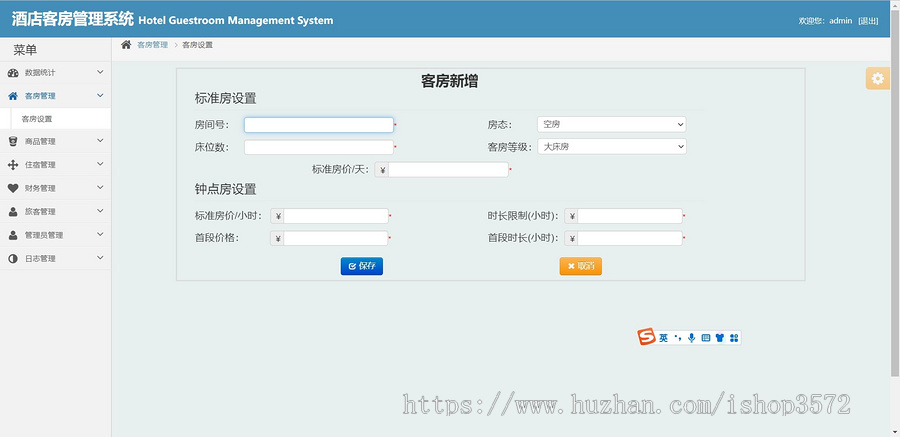Click the 客房新增 form title
This screenshot has width=900, height=437.
pos(449,82)
